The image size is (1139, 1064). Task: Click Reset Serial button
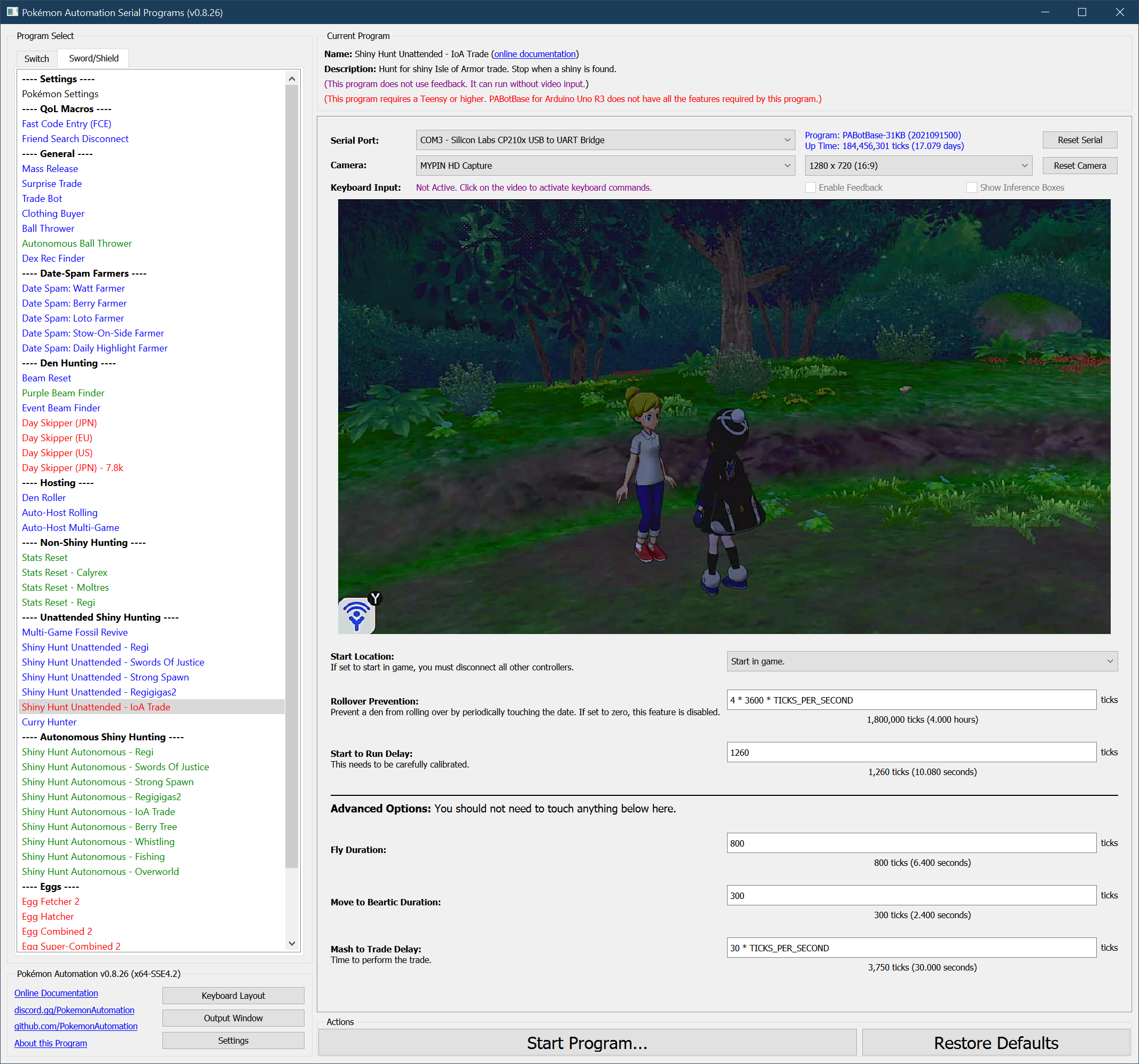coord(1079,140)
